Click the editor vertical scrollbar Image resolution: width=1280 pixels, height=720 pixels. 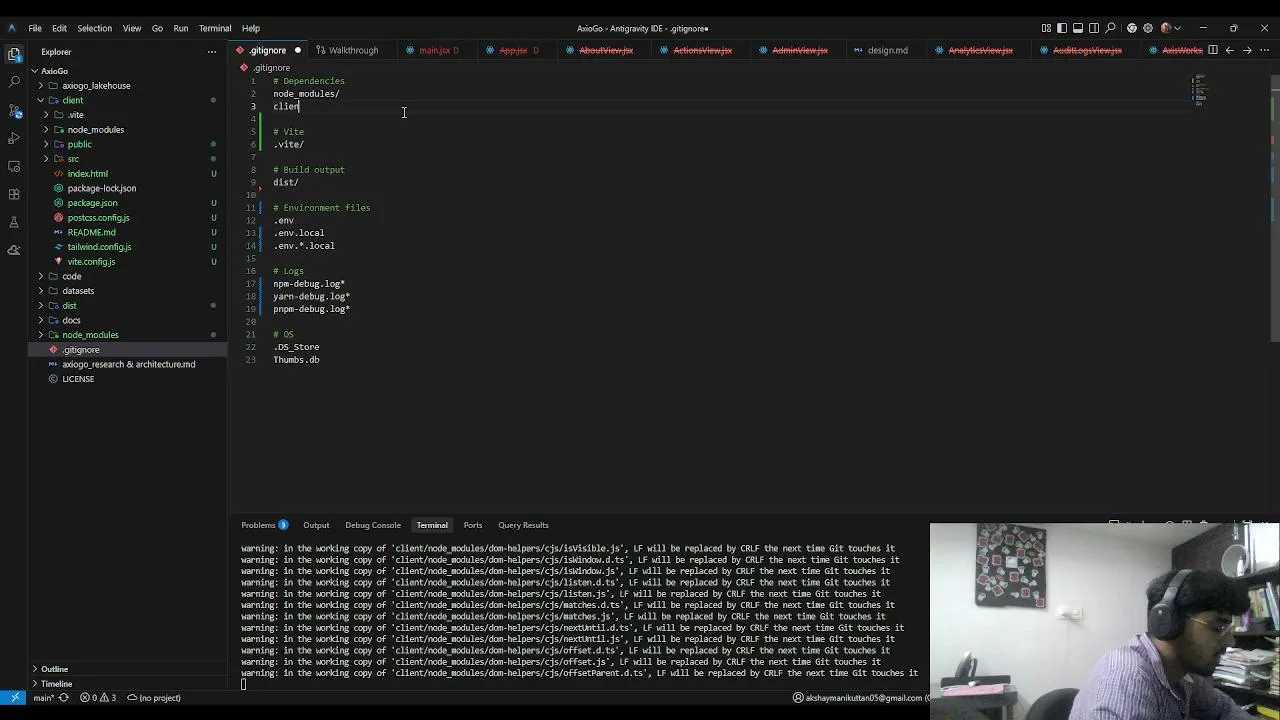[x=1273, y=210]
